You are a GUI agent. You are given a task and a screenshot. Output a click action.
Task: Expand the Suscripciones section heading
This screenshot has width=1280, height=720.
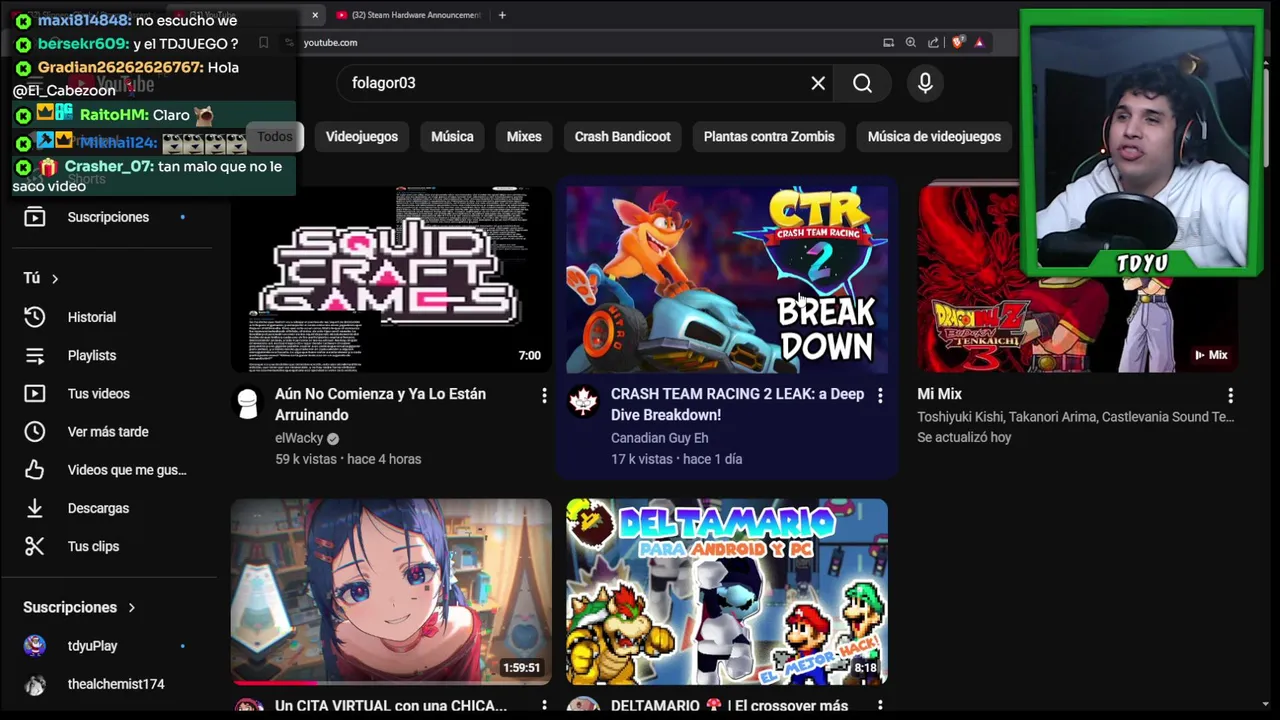[79, 607]
